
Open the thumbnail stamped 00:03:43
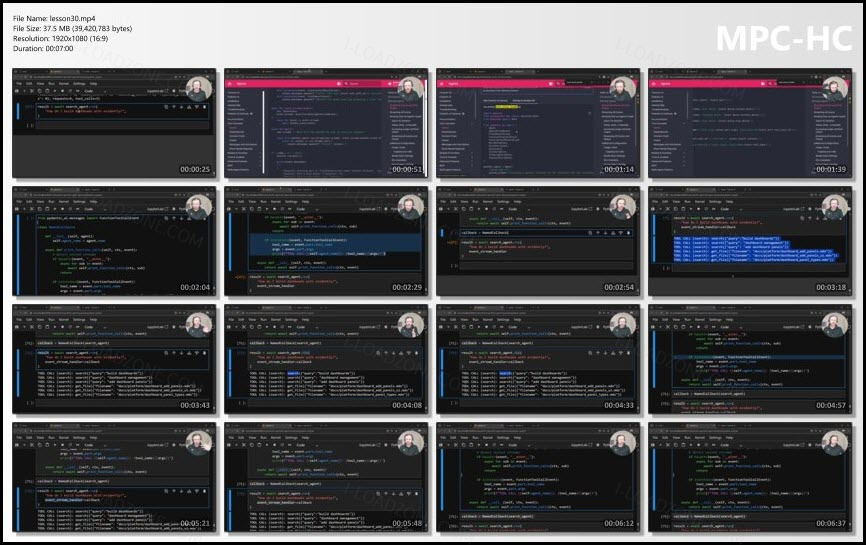pyautogui.click(x=114, y=359)
